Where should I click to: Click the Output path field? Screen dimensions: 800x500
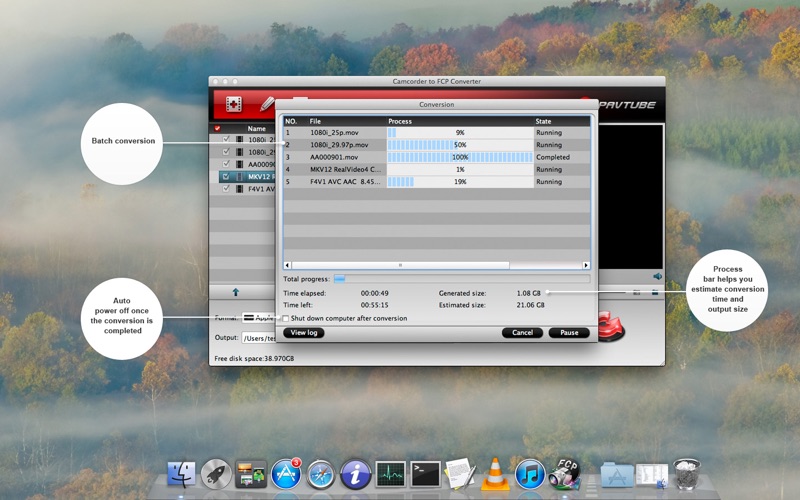[x=258, y=338]
